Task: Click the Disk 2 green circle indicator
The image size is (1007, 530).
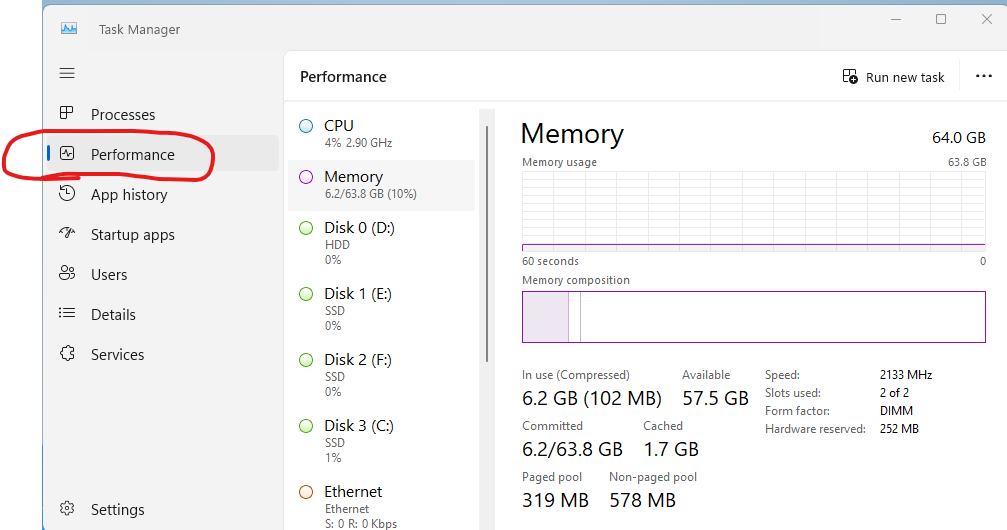Action: coord(306,360)
